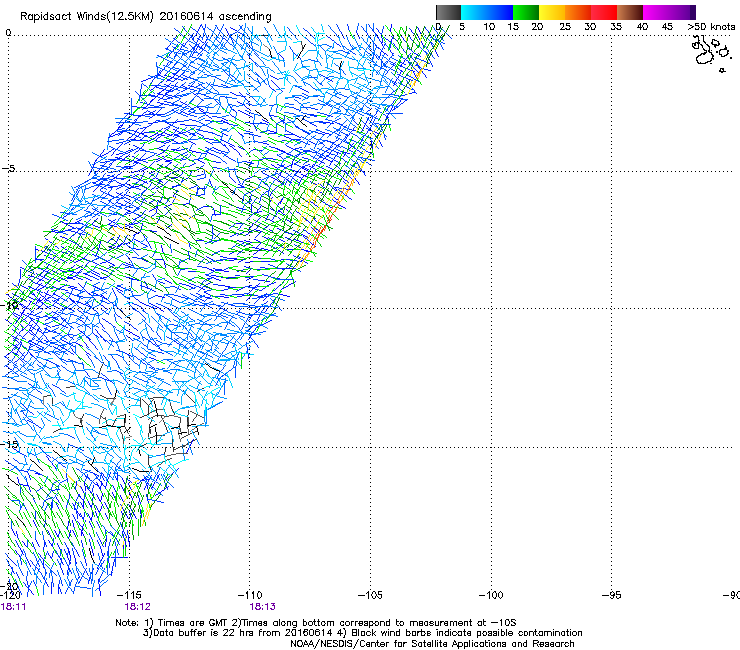Click the orange 25-30 knots legend segment
This screenshot has height=650, width=740.
[x=578, y=12]
